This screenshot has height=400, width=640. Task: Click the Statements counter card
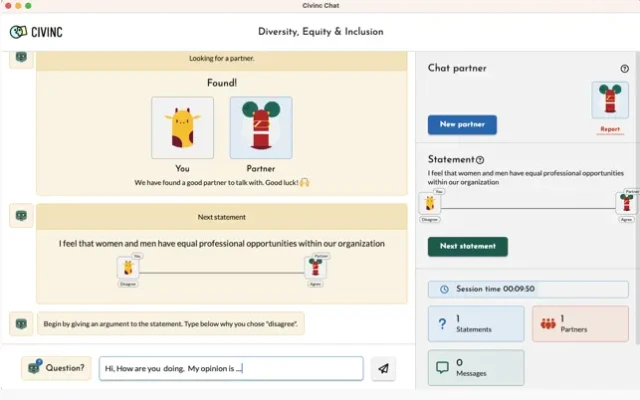475,324
